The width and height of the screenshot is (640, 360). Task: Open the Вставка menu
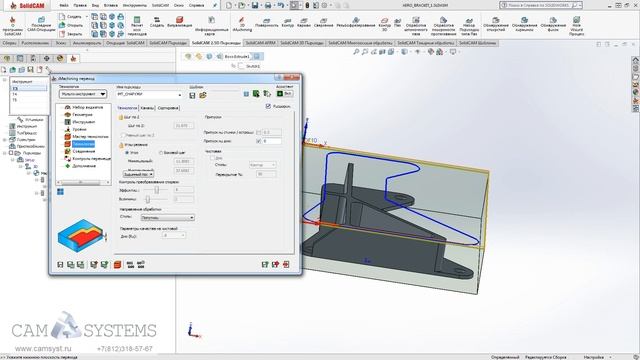(x=111, y=6)
